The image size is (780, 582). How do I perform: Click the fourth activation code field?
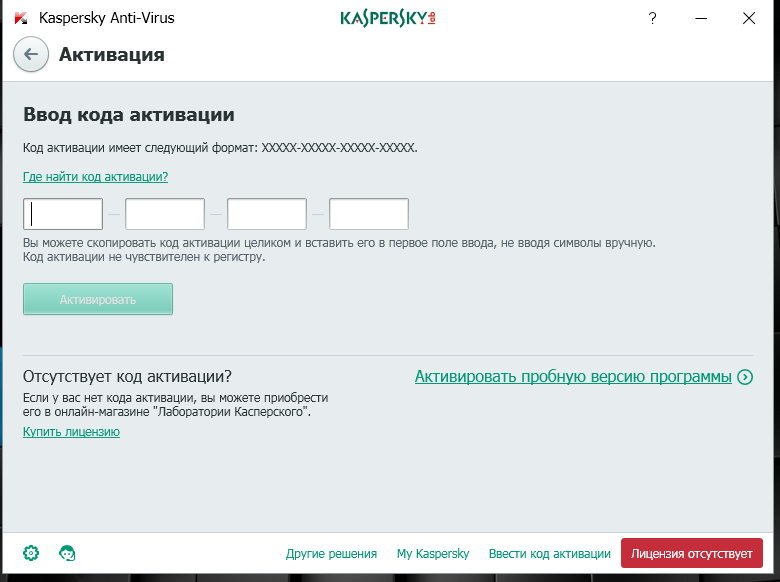369,214
